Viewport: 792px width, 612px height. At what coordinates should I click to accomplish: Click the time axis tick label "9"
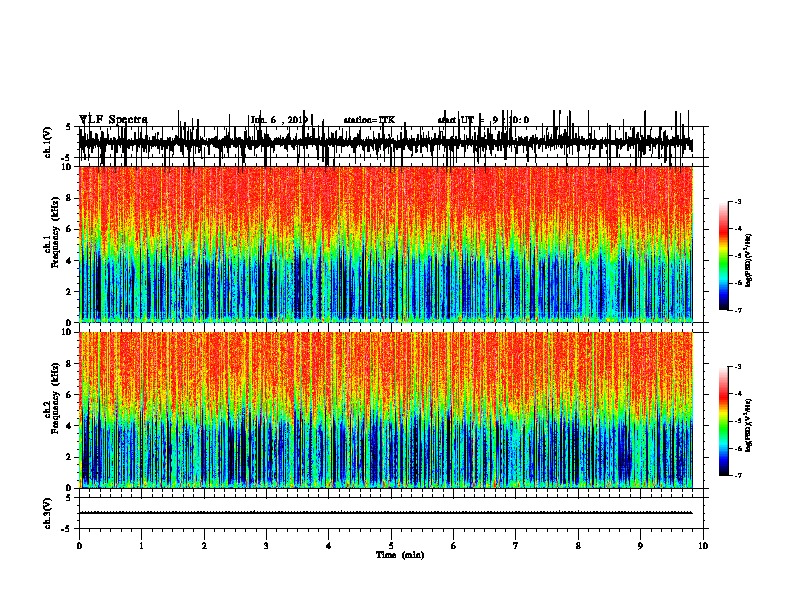(x=640, y=546)
